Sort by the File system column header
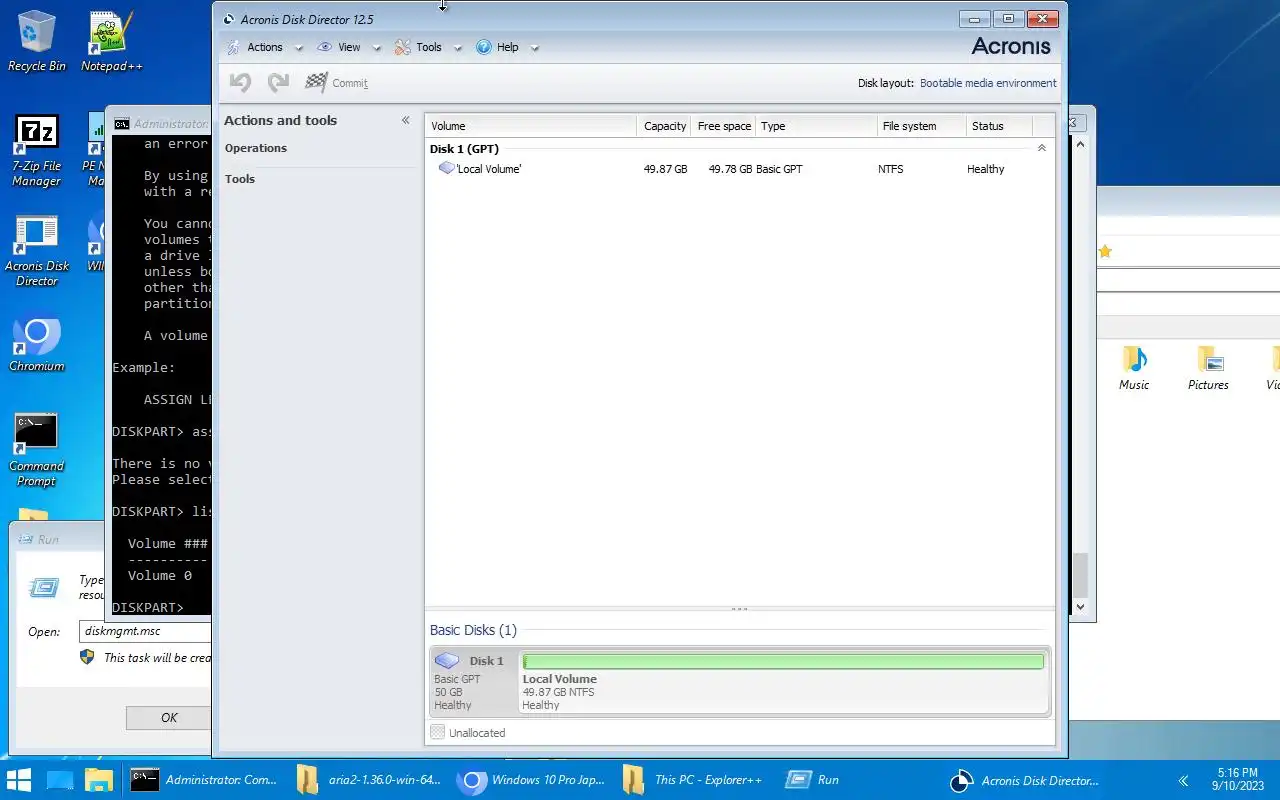Viewport: 1280px width, 800px height. tap(921, 126)
